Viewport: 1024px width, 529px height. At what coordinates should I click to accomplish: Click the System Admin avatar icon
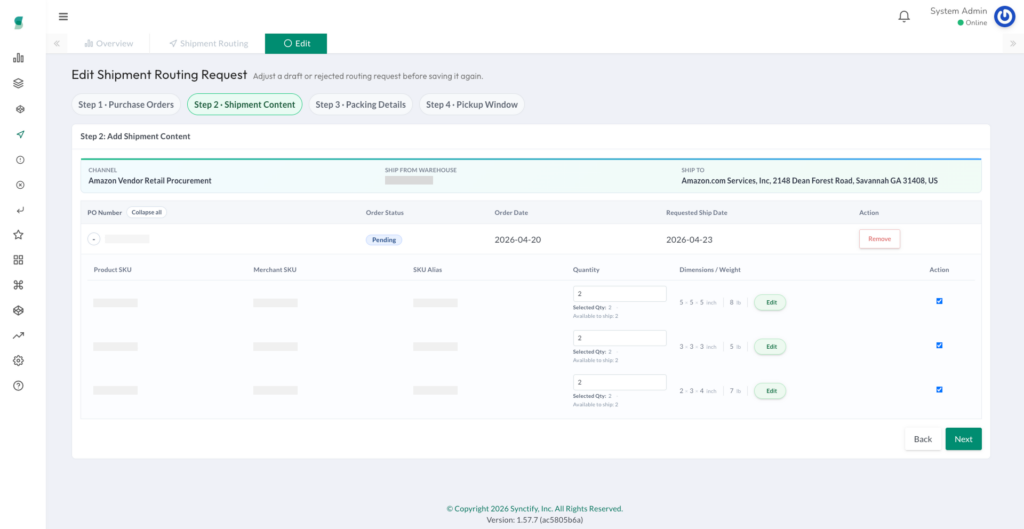click(x=1004, y=17)
